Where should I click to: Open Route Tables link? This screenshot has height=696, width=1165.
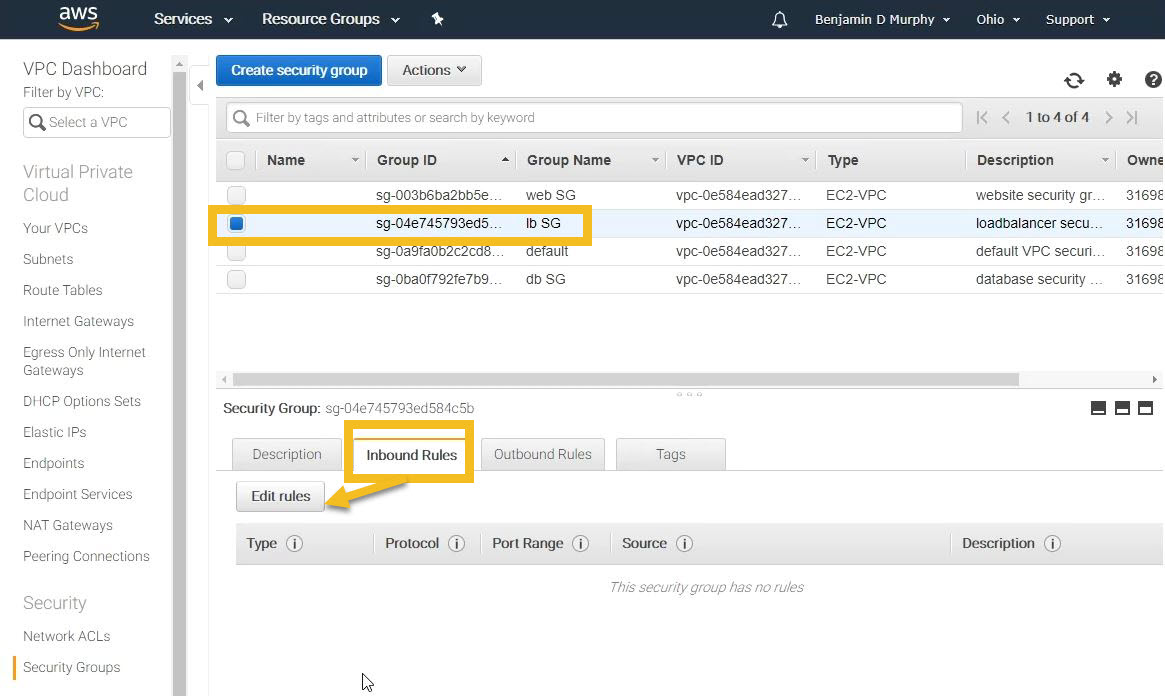[62, 290]
